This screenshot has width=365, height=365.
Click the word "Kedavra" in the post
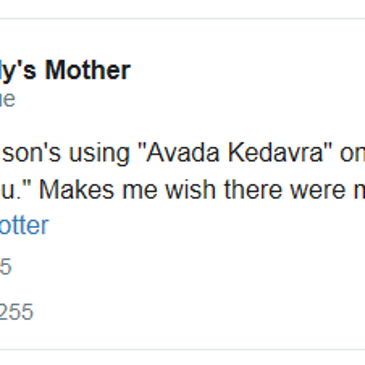click(276, 153)
